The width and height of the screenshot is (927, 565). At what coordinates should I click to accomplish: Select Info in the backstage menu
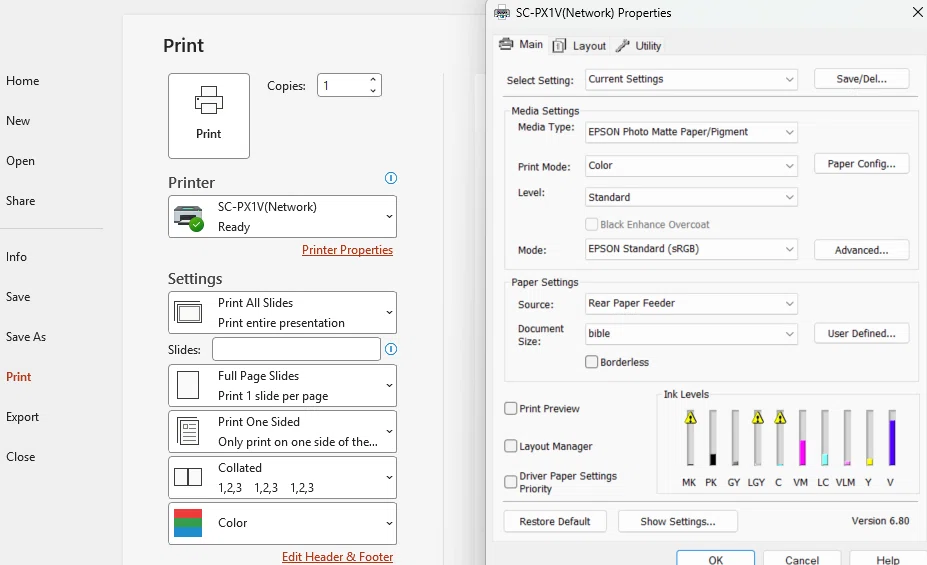[16, 256]
